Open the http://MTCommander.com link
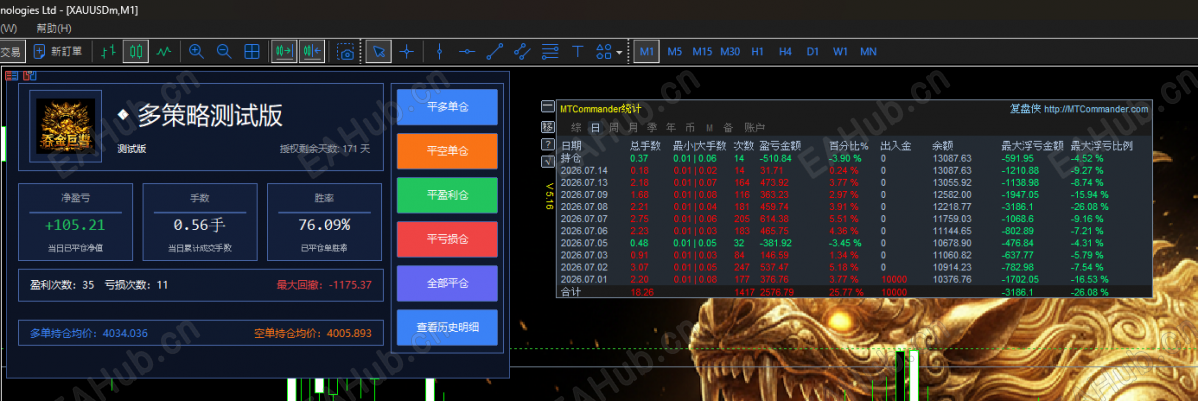 coord(1095,109)
